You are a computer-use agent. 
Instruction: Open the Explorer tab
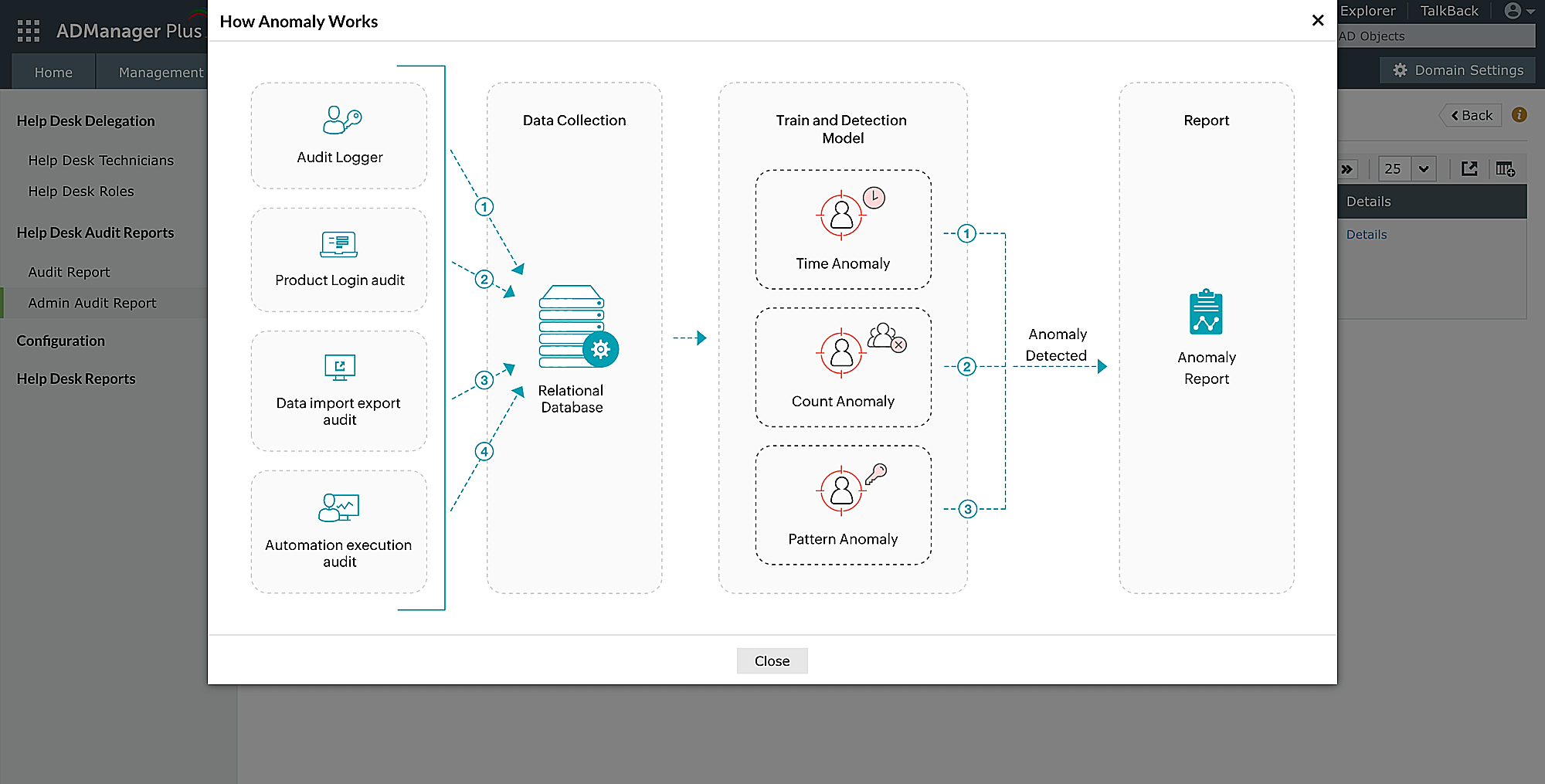coord(1368,11)
